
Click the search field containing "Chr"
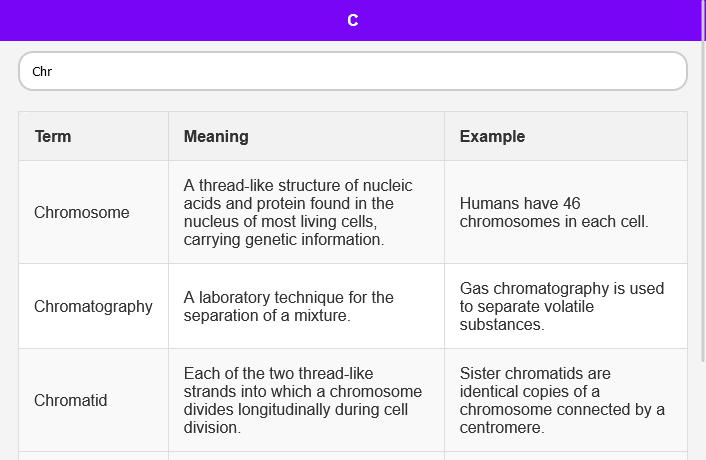click(352, 71)
